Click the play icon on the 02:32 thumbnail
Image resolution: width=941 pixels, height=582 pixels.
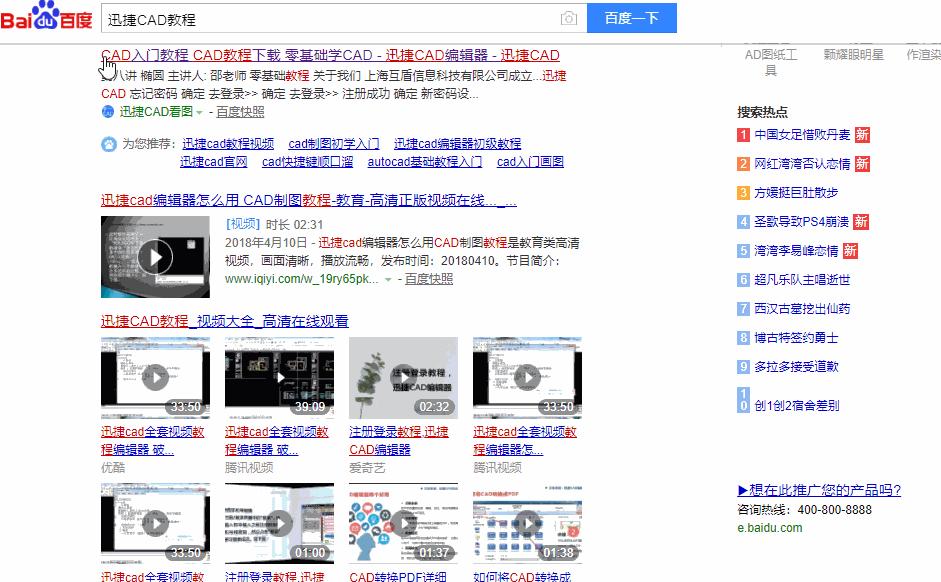click(x=403, y=376)
